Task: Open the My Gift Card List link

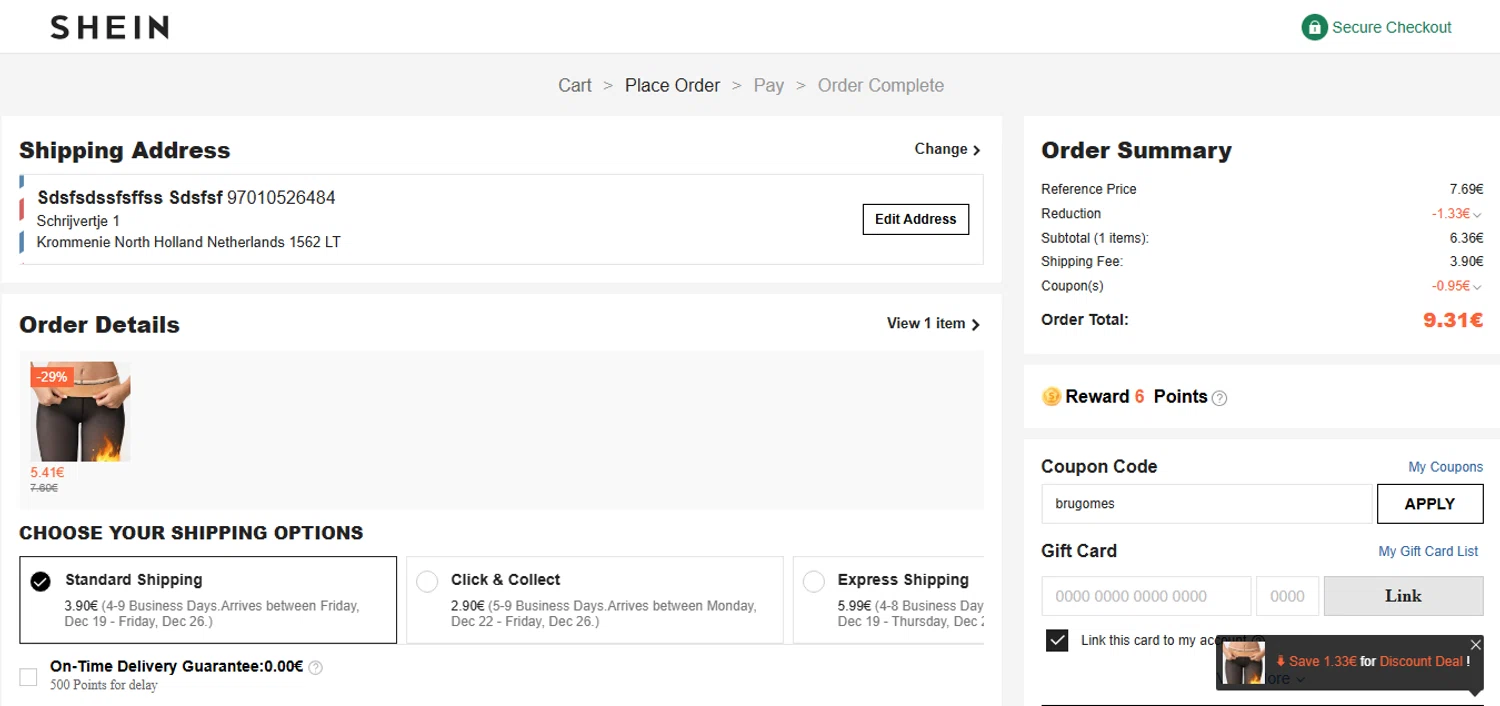Action: pyautogui.click(x=1427, y=551)
